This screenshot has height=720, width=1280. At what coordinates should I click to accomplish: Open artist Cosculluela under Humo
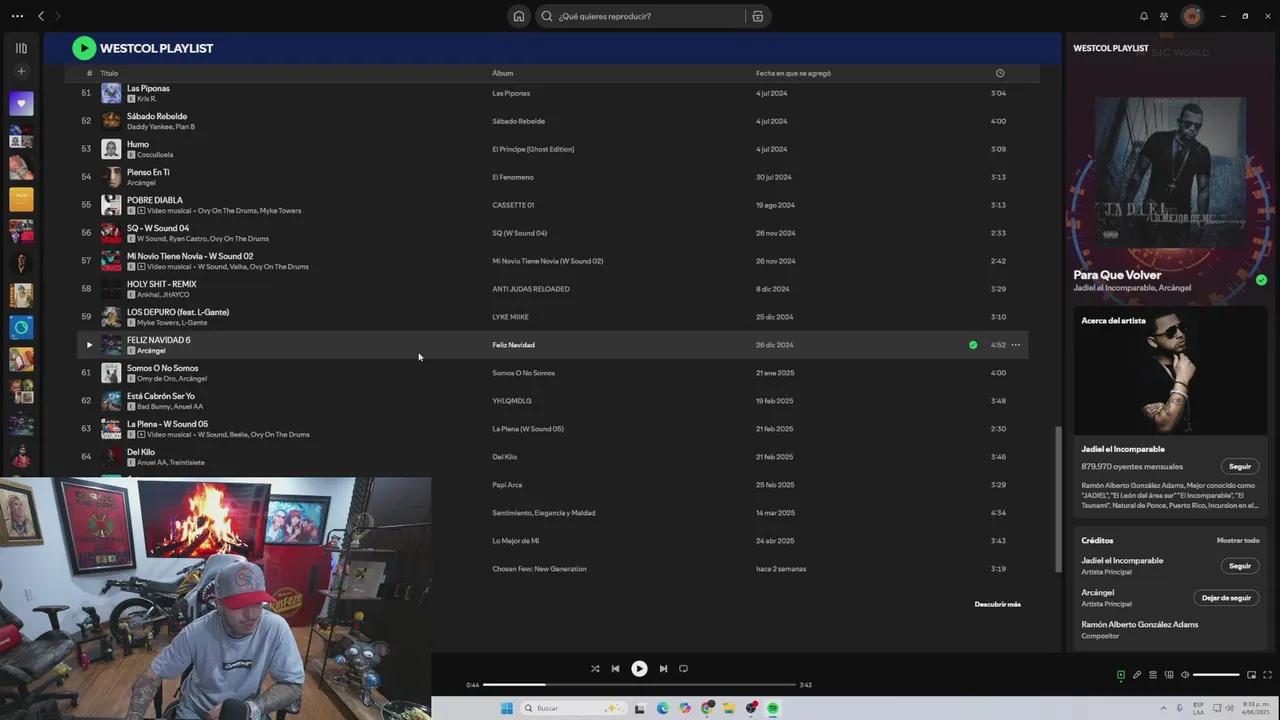tap(155, 155)
